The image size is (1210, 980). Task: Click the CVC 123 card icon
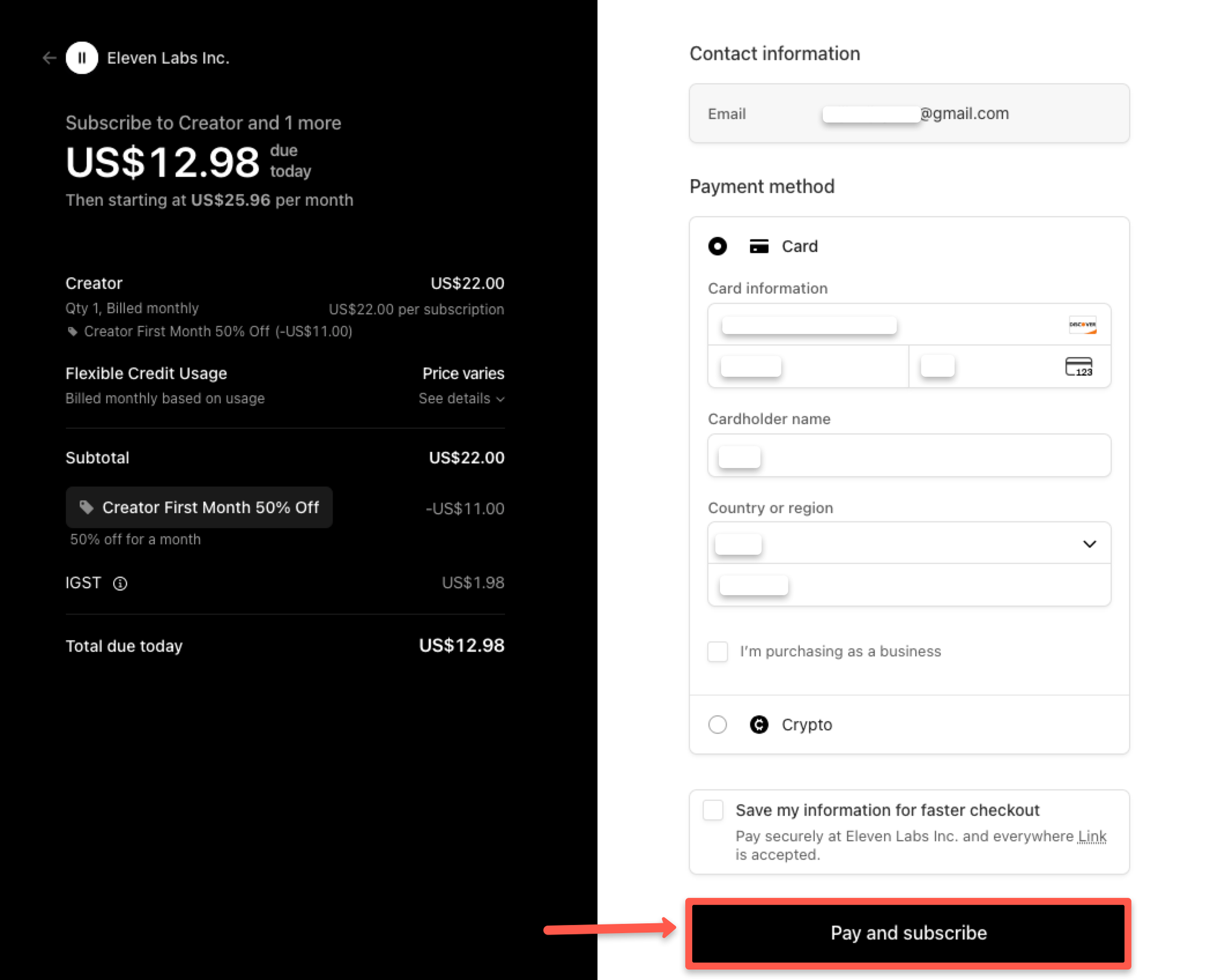click(1081, 366)
